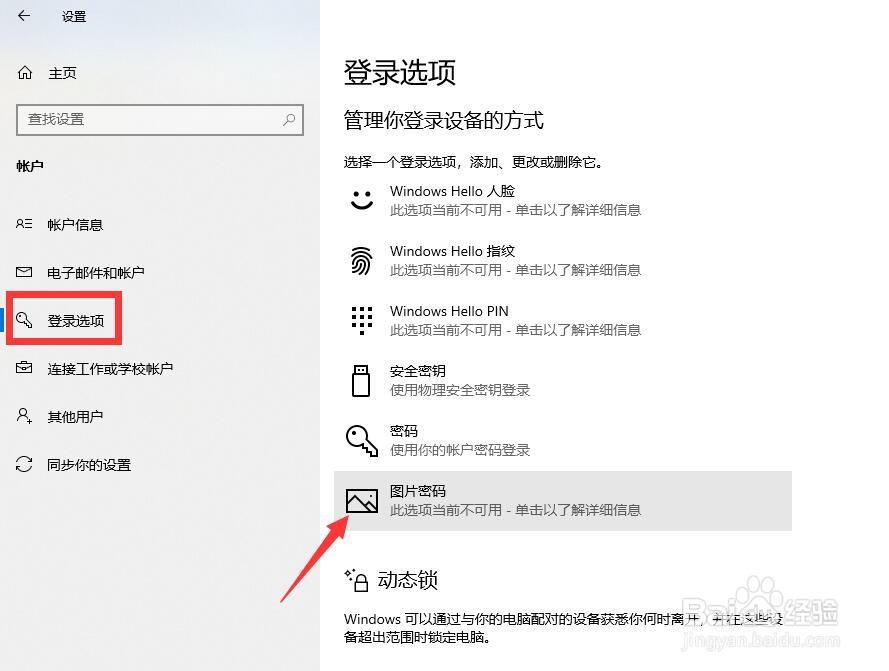Open 同步你的设置 page
The image size is (889, 671).
click(89, 465)
